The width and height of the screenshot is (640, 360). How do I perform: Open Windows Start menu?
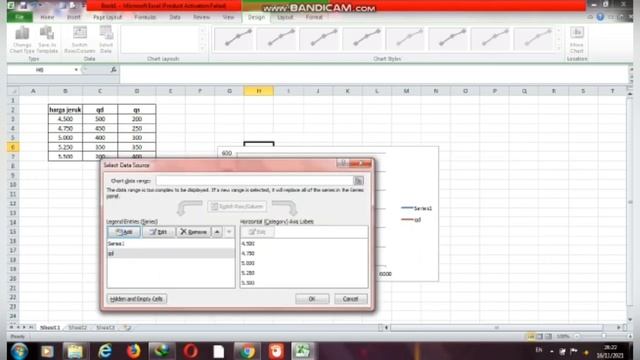point(18,351)
